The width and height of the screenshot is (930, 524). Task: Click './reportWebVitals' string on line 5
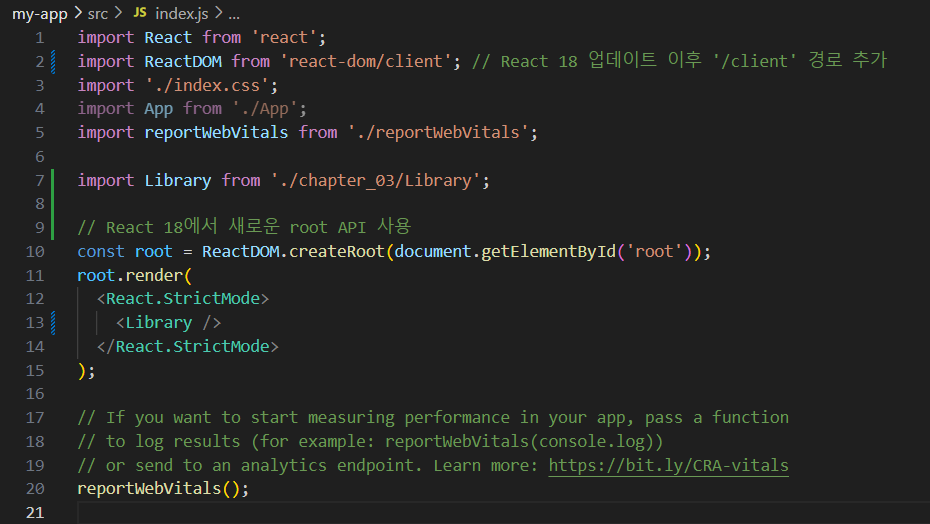pyautogui.click(x=438, y=132)
